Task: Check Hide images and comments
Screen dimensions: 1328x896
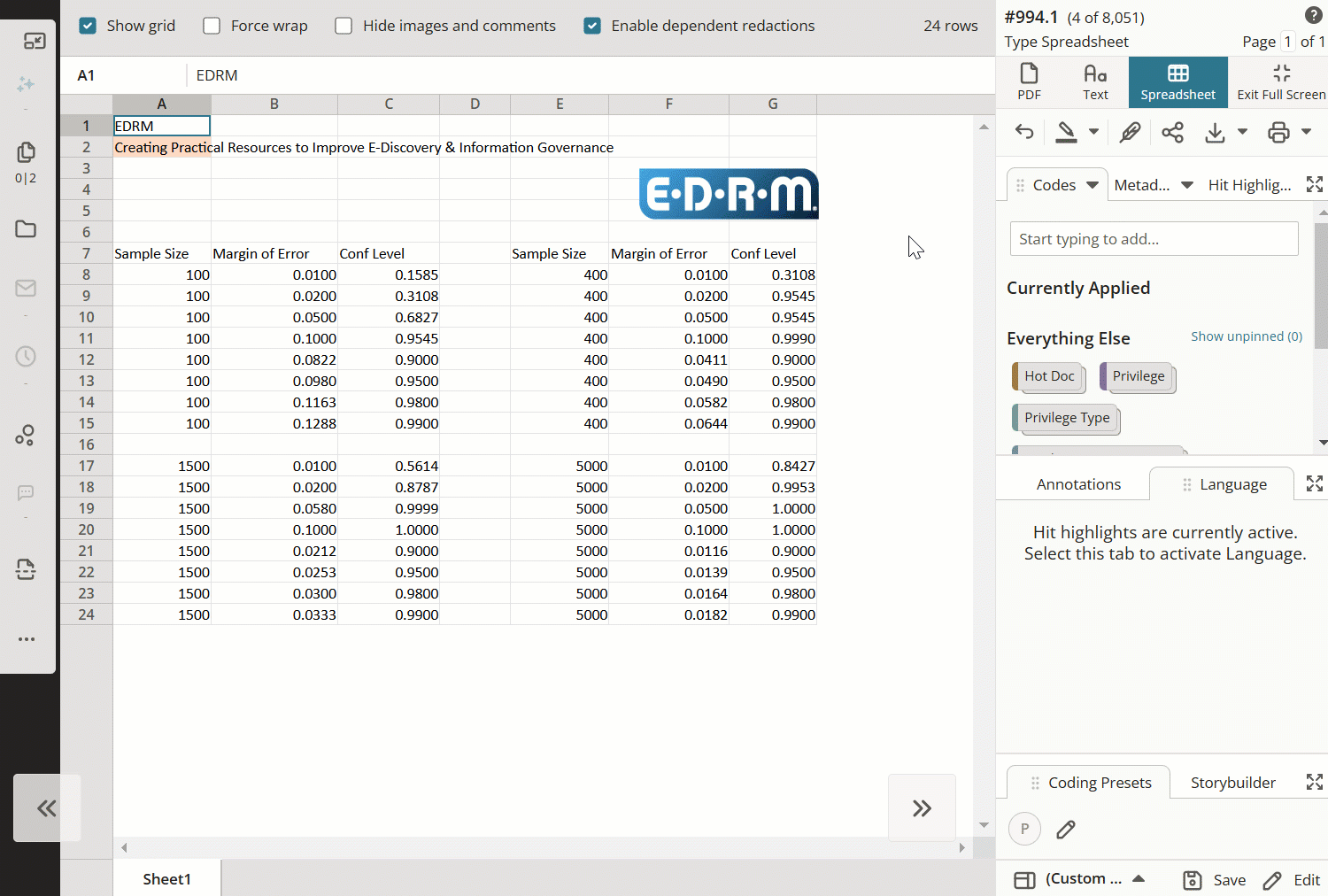Action: [343, 26]
